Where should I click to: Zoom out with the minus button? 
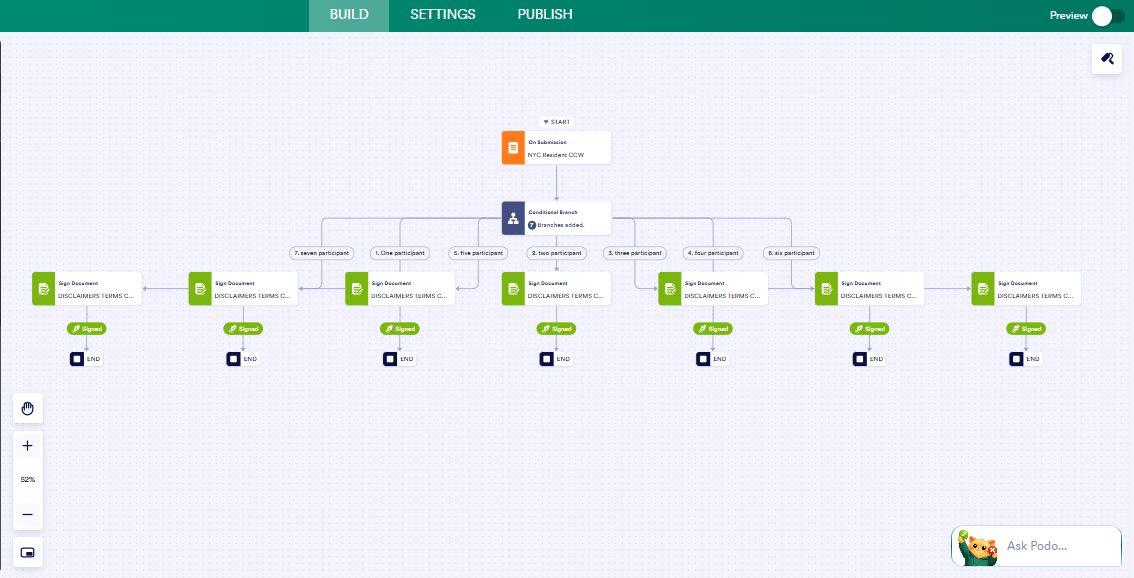pos(27,514)
